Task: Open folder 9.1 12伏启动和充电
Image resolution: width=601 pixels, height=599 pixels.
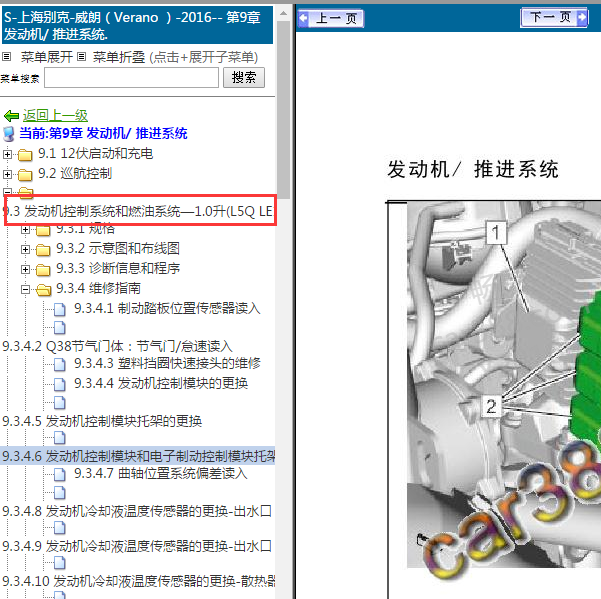Action: coord(95,154)
